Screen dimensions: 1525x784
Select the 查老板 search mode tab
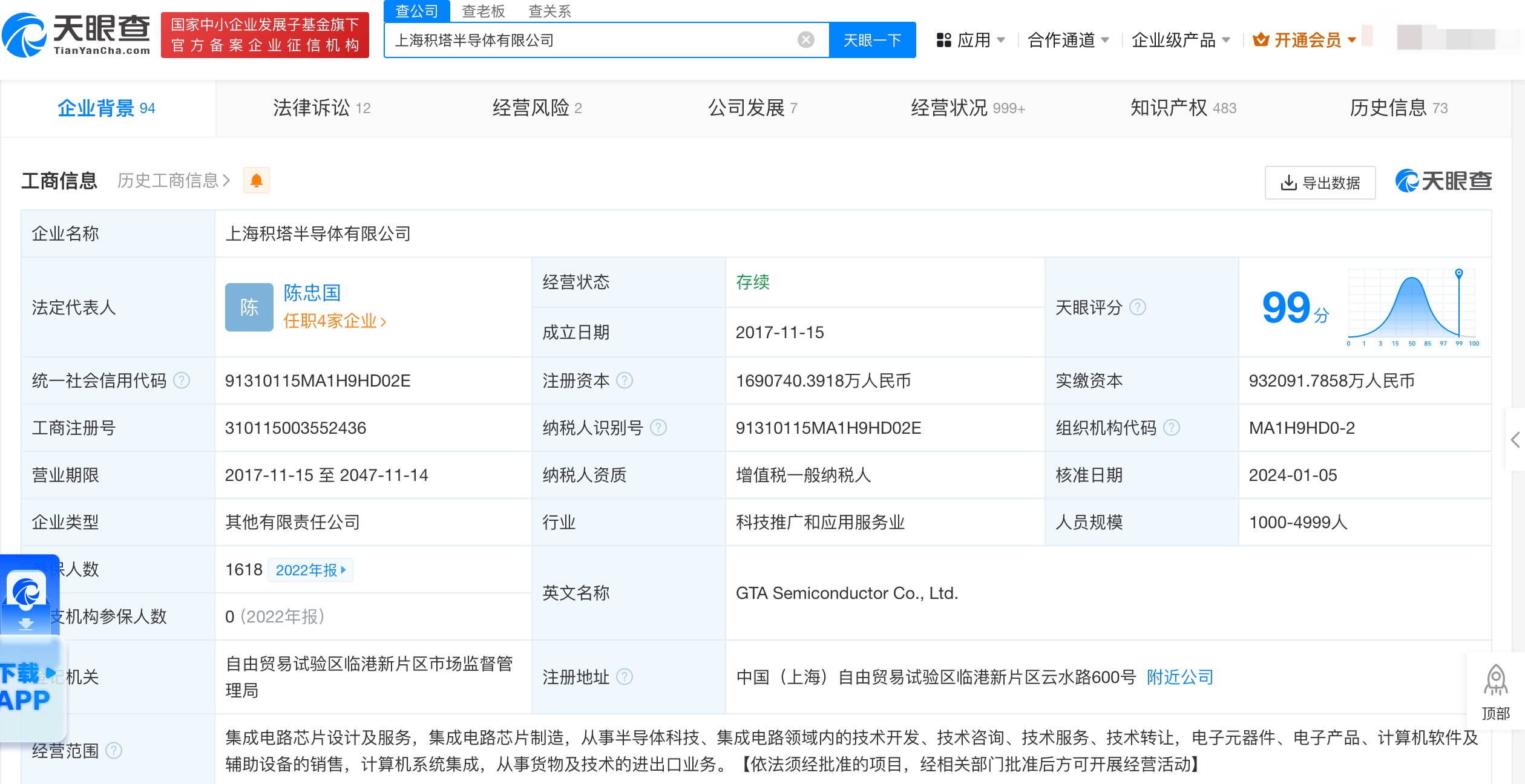point(483,11)
